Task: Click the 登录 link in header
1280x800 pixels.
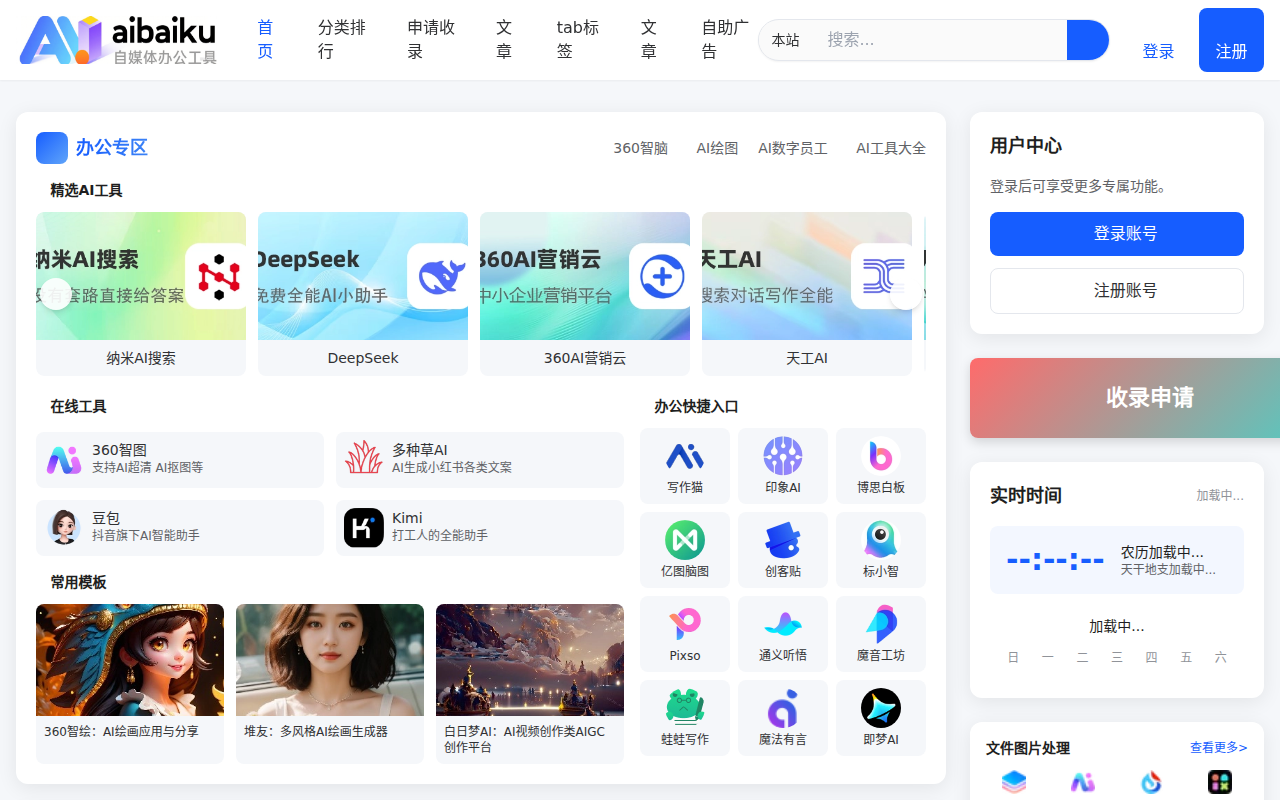Action: coord(1158,51)
